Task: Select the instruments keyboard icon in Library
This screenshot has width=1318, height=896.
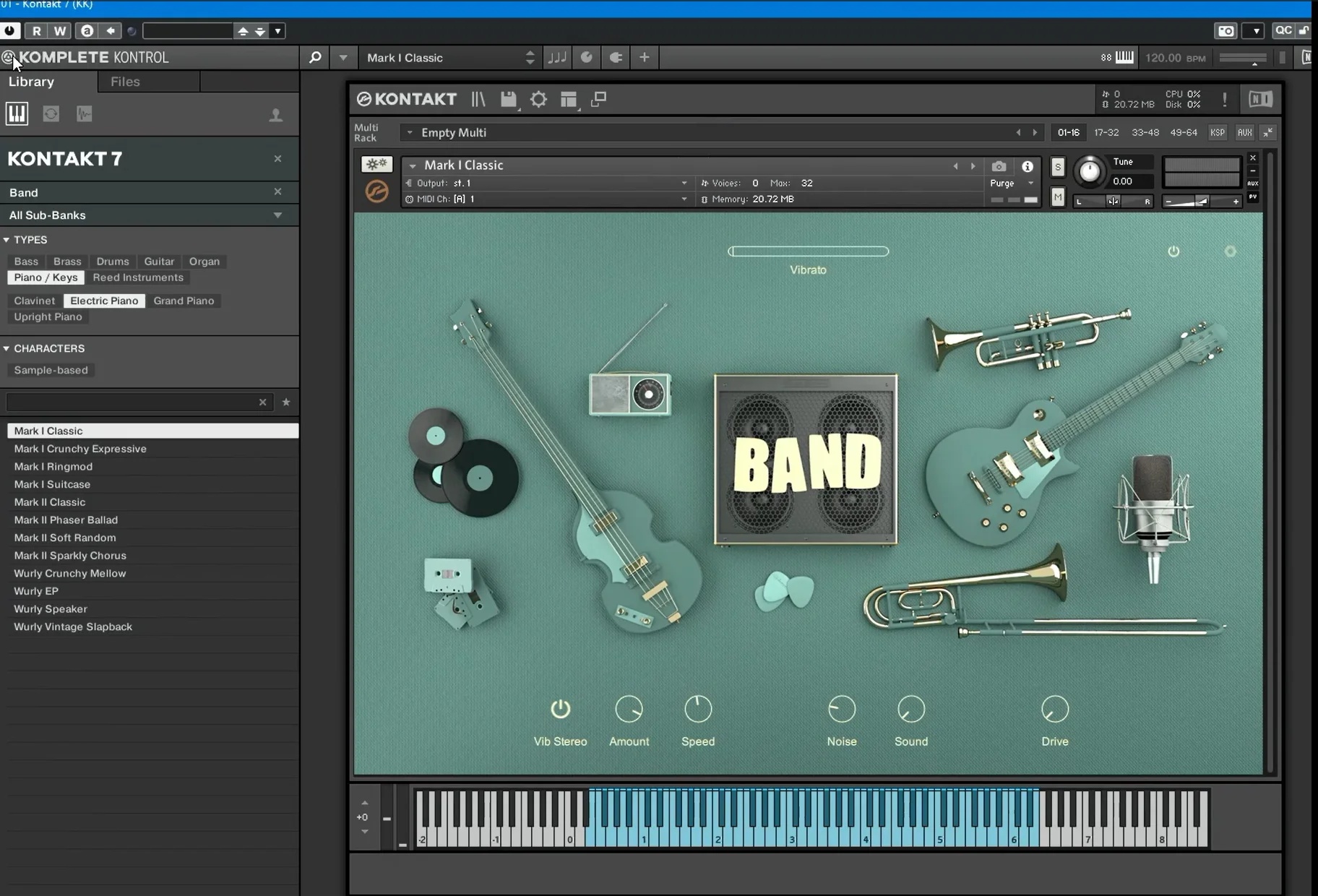Action: point(17,113)
